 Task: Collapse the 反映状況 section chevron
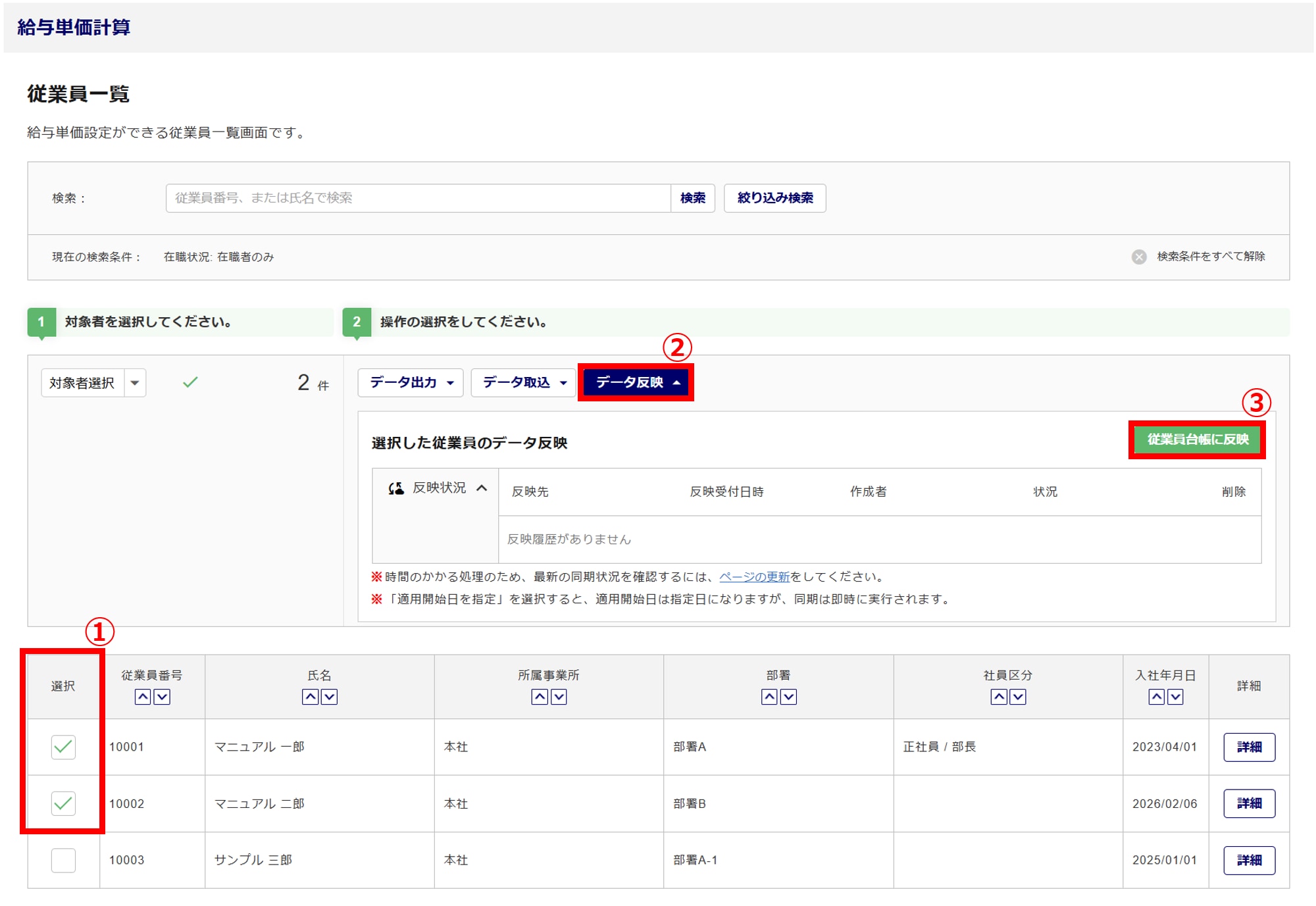pos(482,488)
